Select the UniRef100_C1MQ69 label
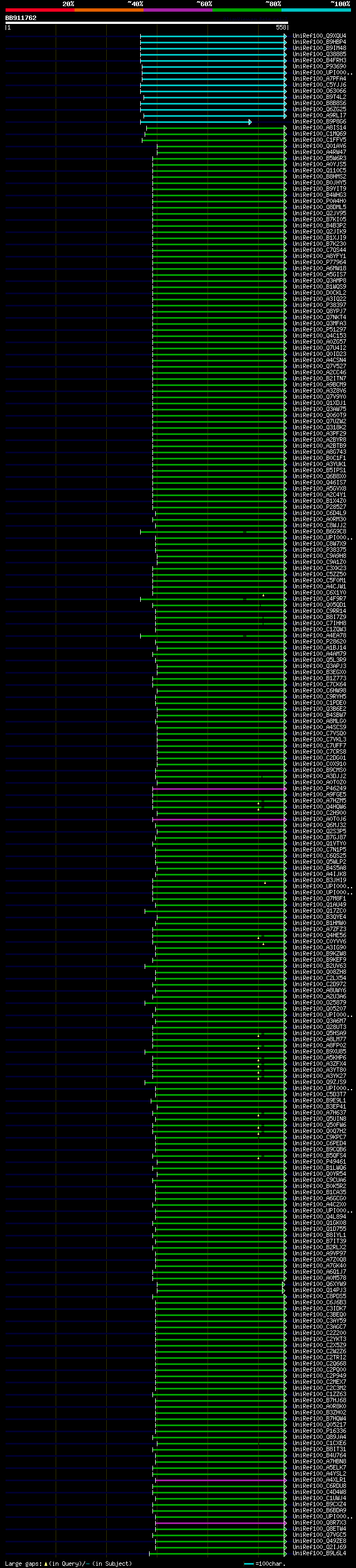 coord(319,134)
